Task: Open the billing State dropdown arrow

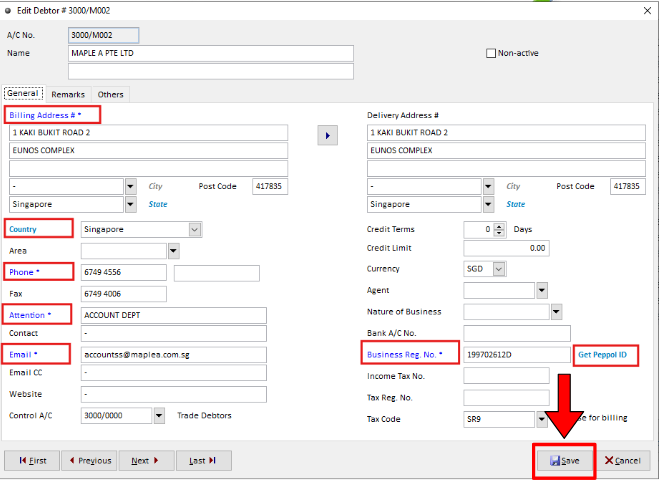Action: (131, 204)
